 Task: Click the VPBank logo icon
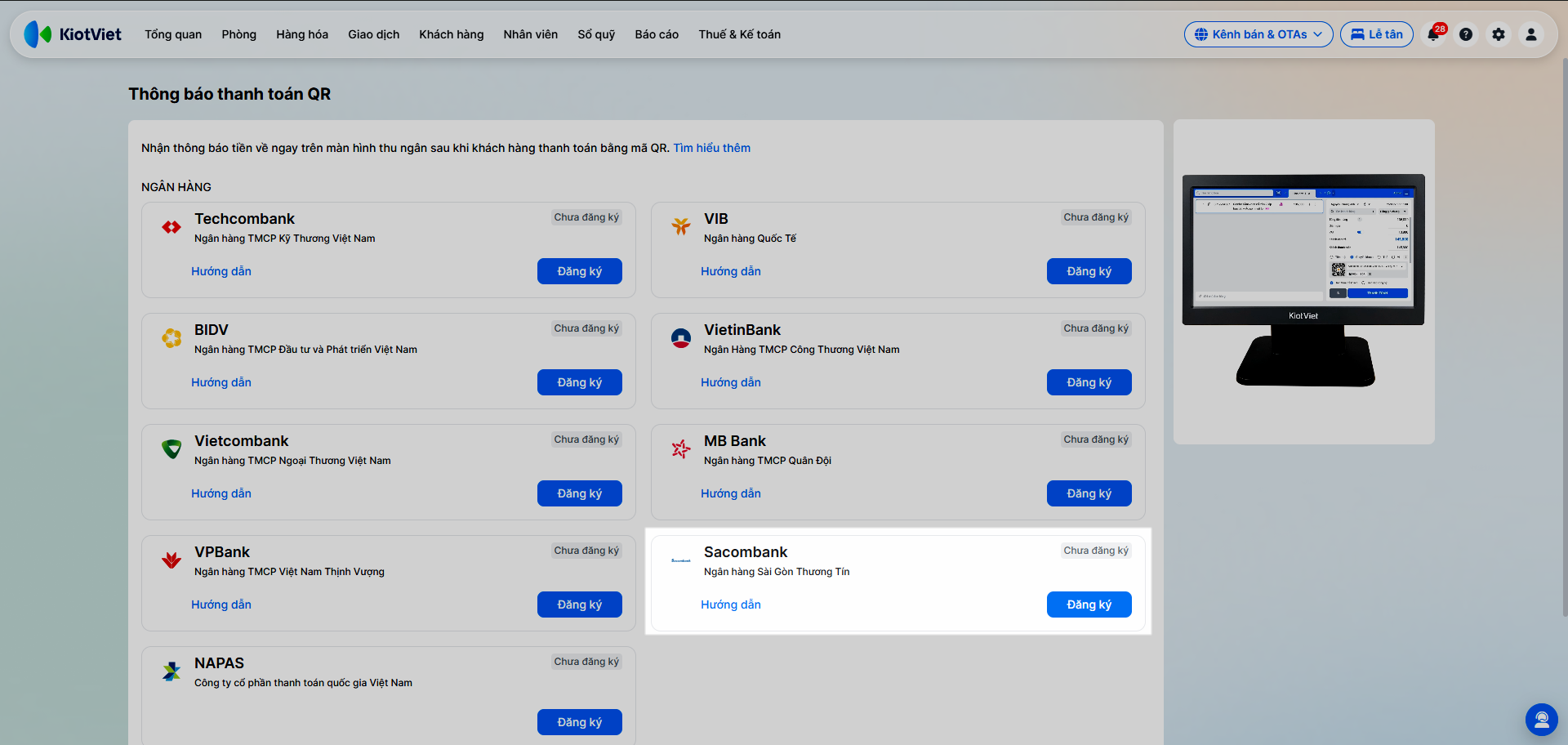[171, 560]
